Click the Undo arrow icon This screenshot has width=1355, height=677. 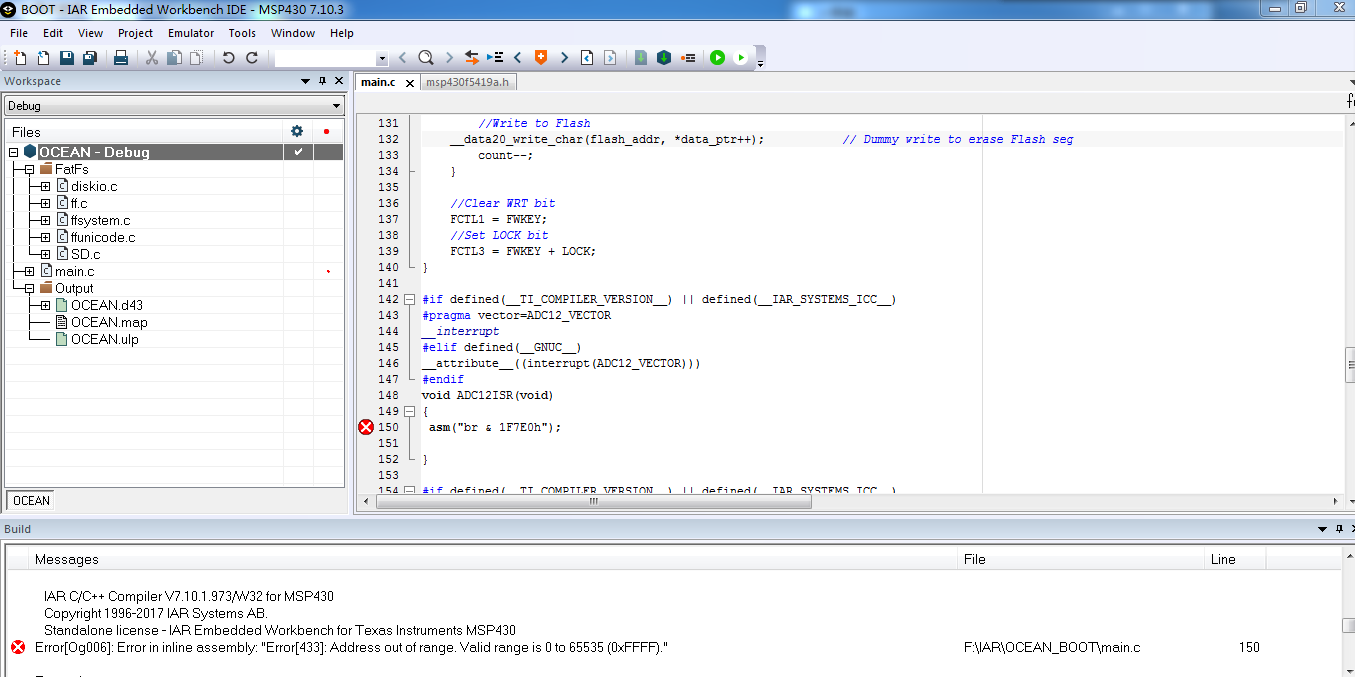pos(228,58)
